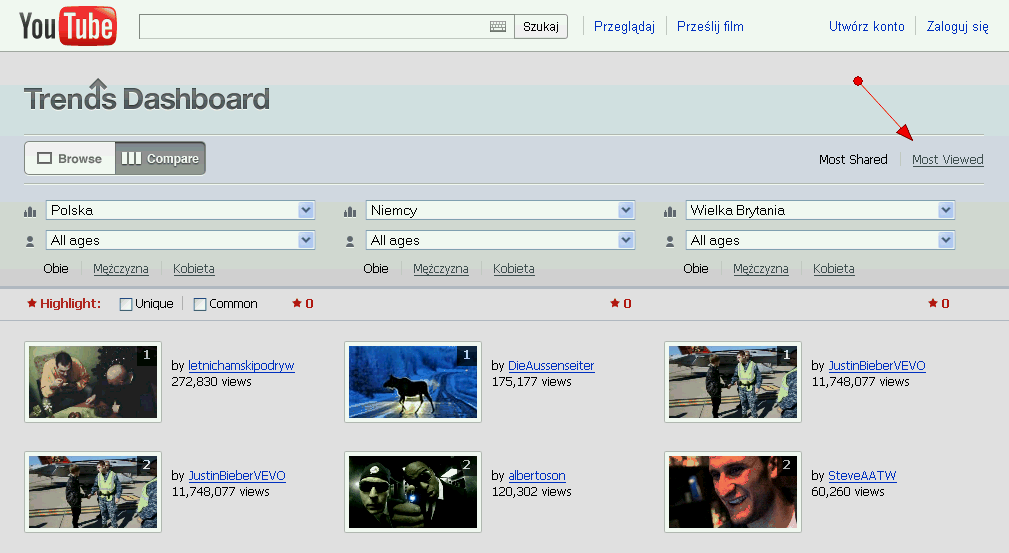Viewport: 1009px width, 553px height.
Task: Click the star counter in Niemcy column
Action: pyautogui.click(x=621, y=303)
